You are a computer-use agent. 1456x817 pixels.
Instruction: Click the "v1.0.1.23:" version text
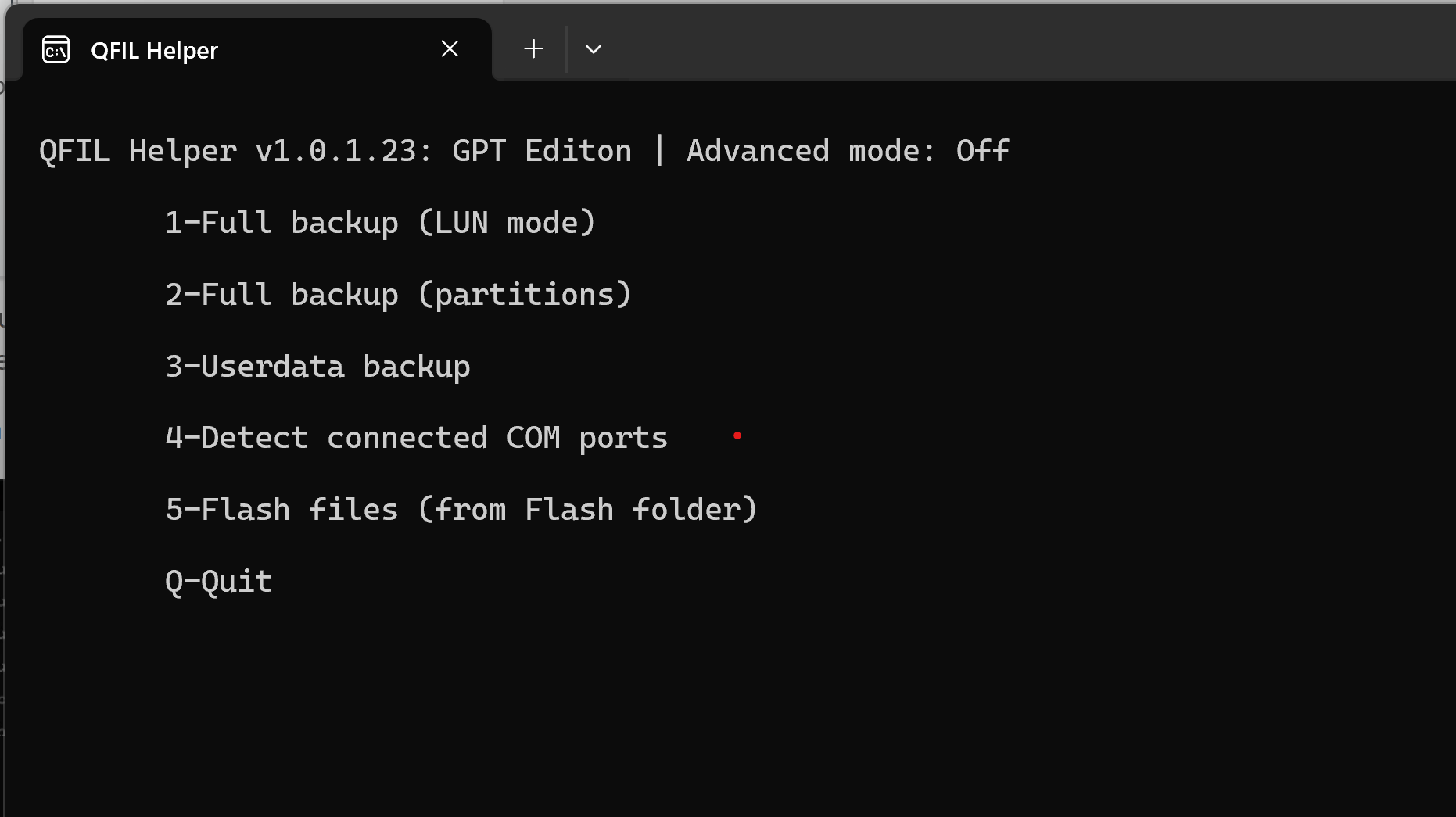344,151
